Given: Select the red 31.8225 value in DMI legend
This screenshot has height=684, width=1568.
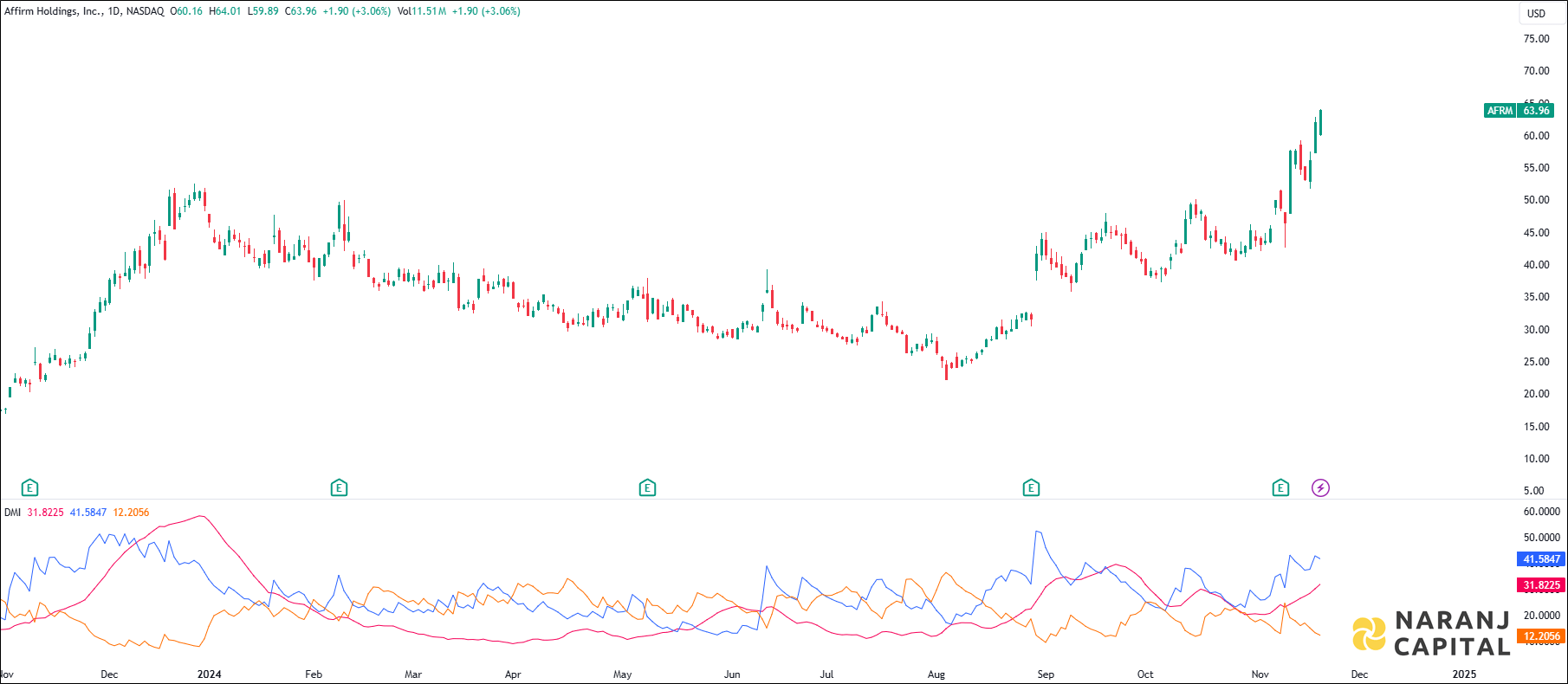Looking at the screenshot, I should (45, 513).
